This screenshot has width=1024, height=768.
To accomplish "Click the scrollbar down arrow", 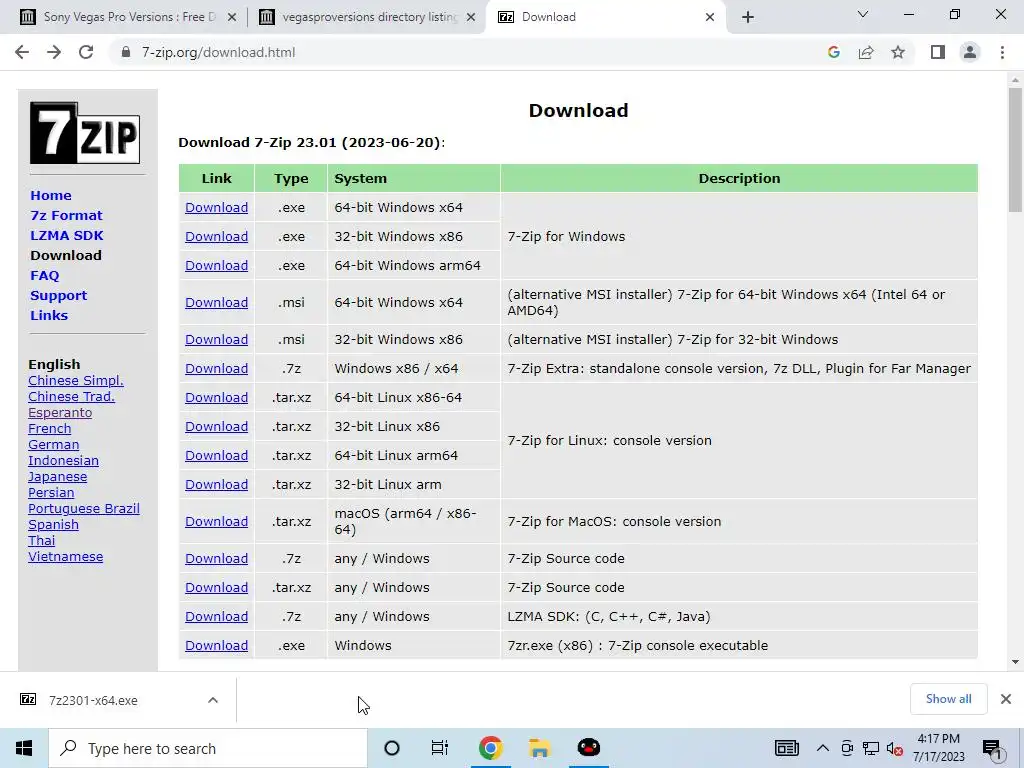I will (1015, 662).
